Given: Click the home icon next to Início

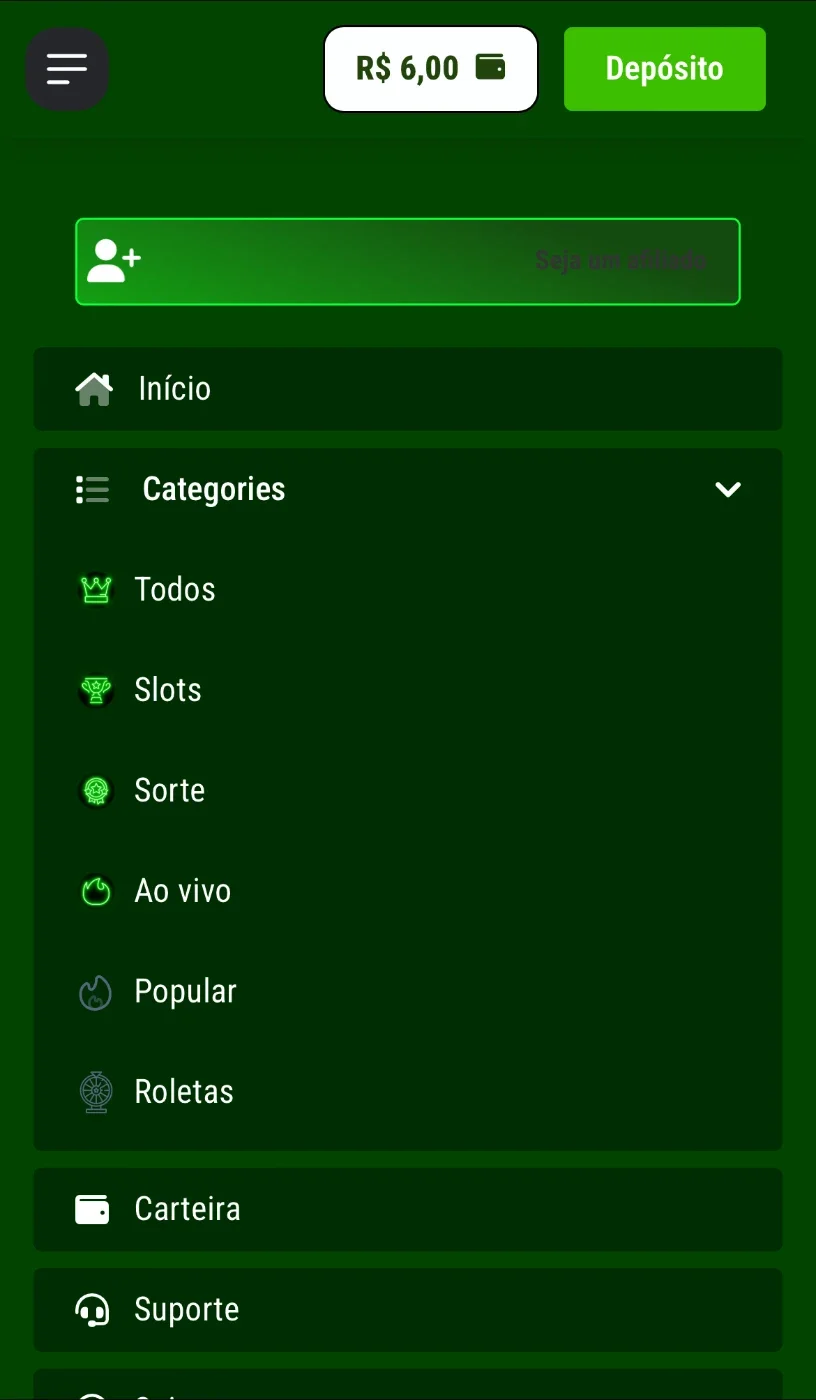Looking at the screenshot, I should click(94, 389).
